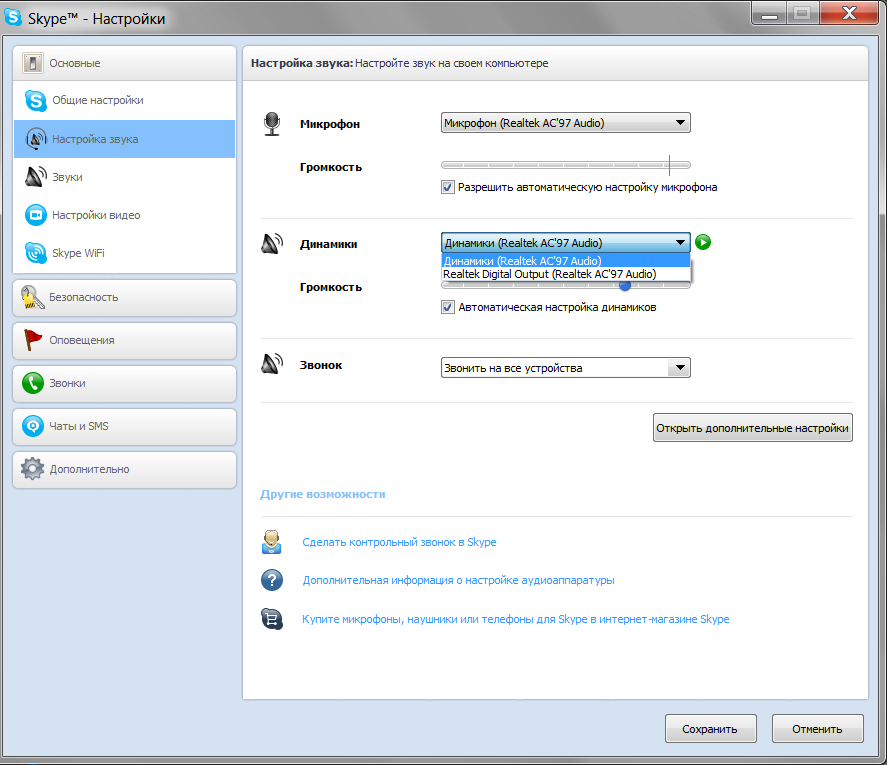Click the Основные section icon
887x765 pixels.
pyautogui.click(x=33, y=63)
